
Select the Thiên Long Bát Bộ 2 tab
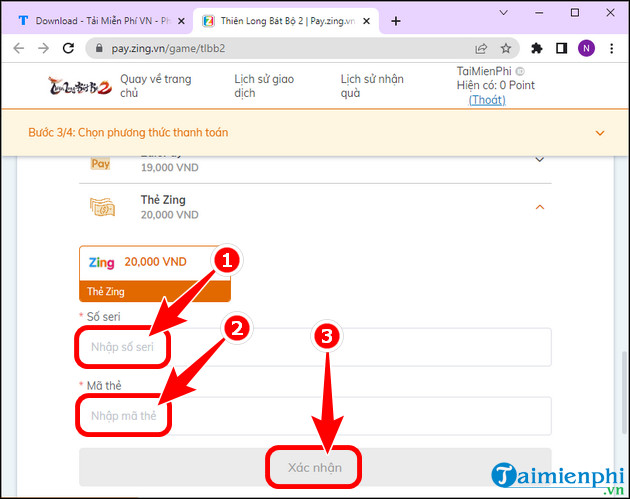[x=286, y=21]
